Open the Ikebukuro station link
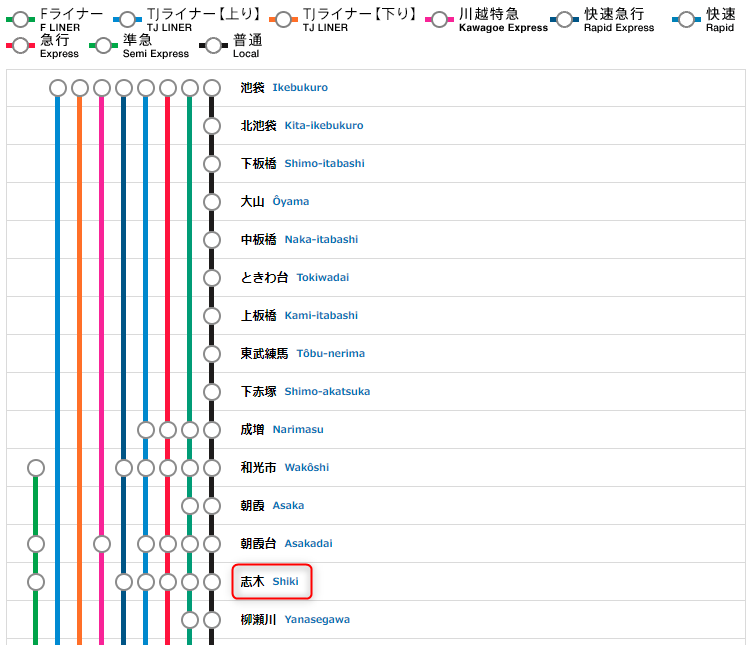The height and width of the screenshot is (645, 750). pyautogui.click(x=300, y=88)
